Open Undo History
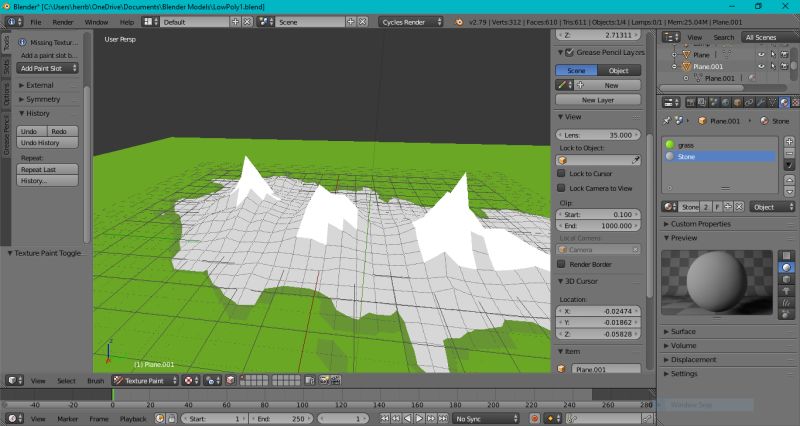The width and height of the screenshot is (800, 426). 47,143
